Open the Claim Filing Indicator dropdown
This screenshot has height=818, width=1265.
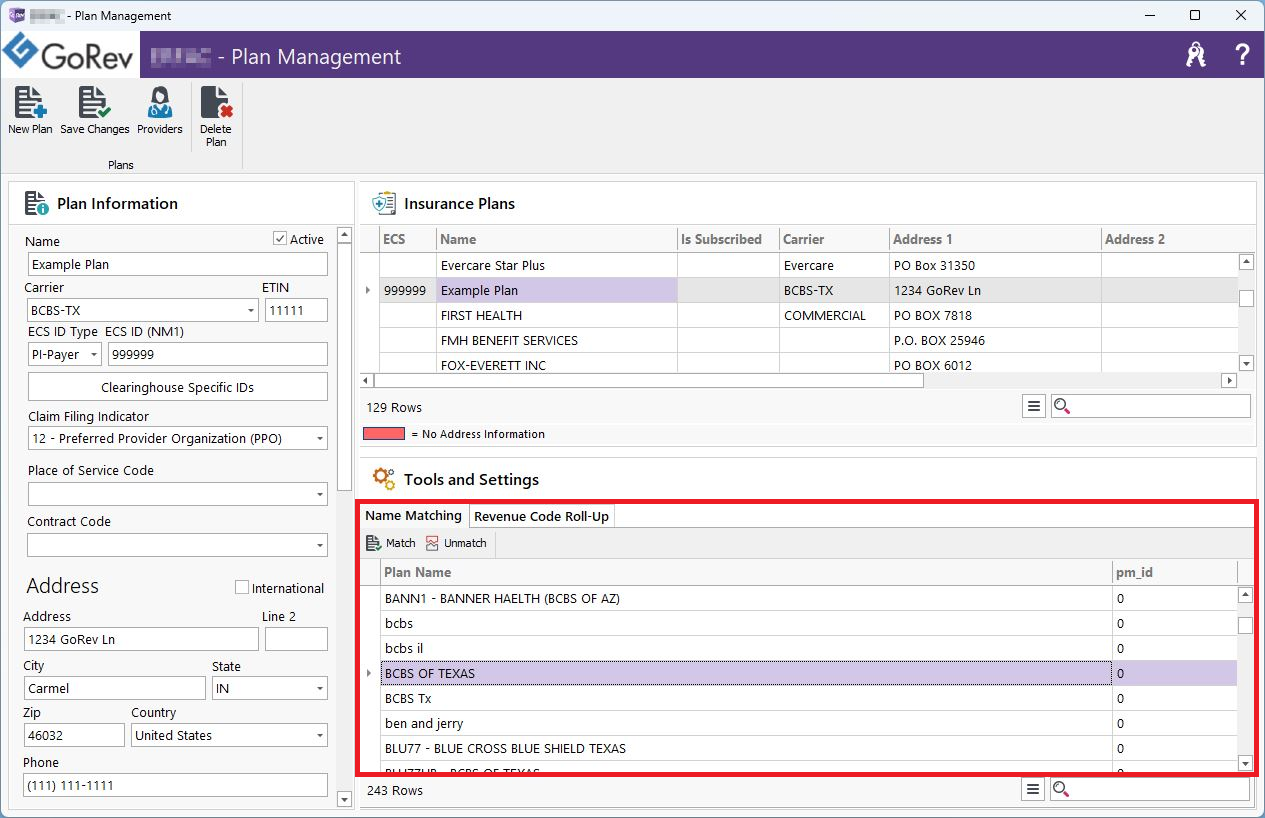[x=320, y=439]
